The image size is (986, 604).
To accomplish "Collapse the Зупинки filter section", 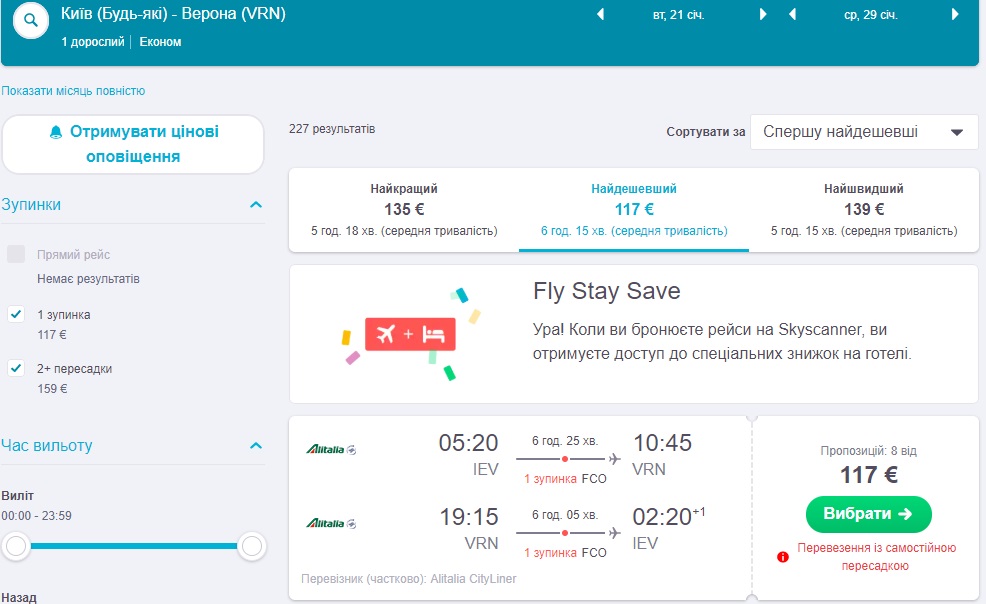I will tap(256, 205).
